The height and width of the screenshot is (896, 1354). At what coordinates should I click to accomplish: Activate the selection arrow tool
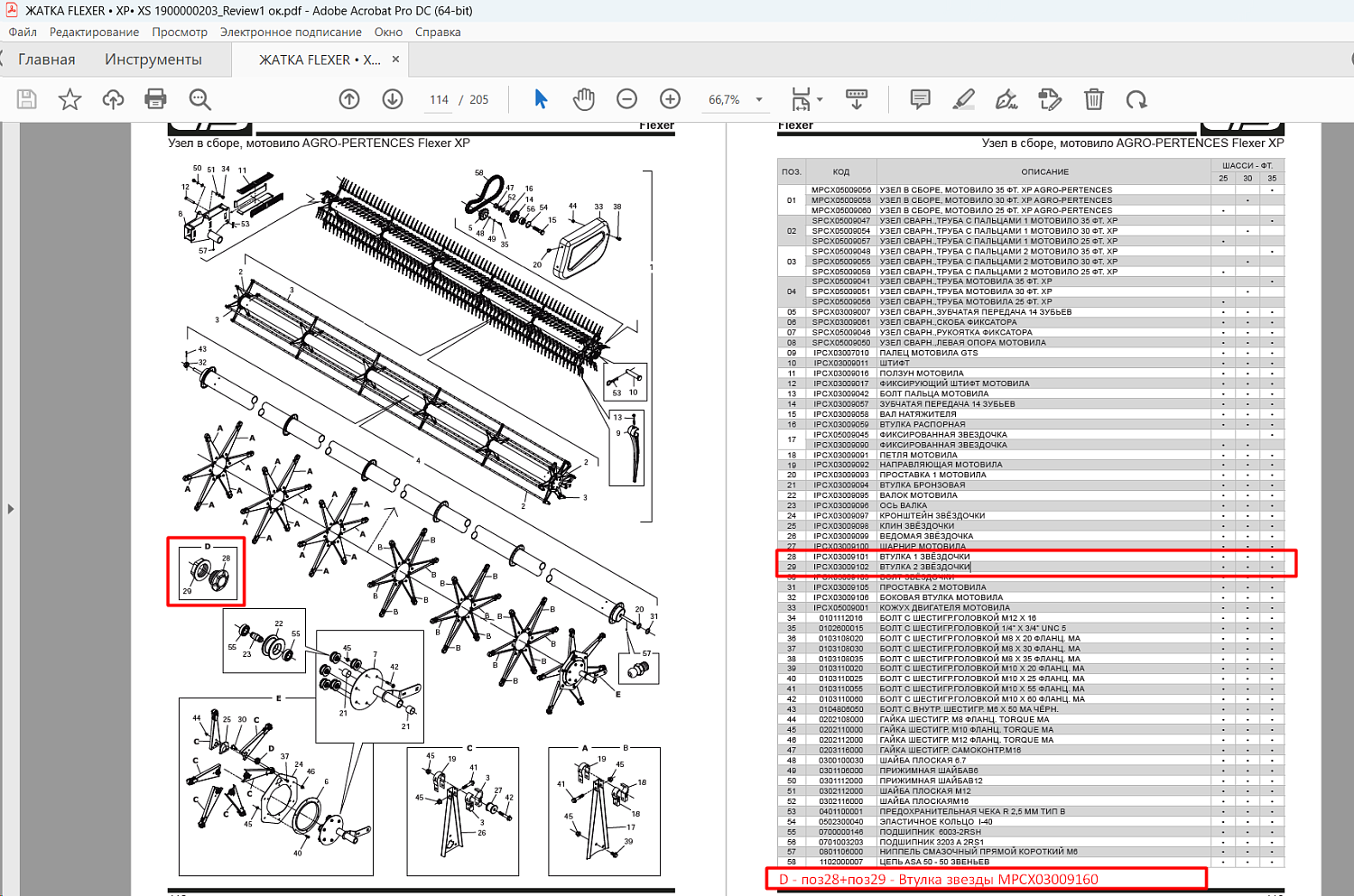[x=541, y=99]
